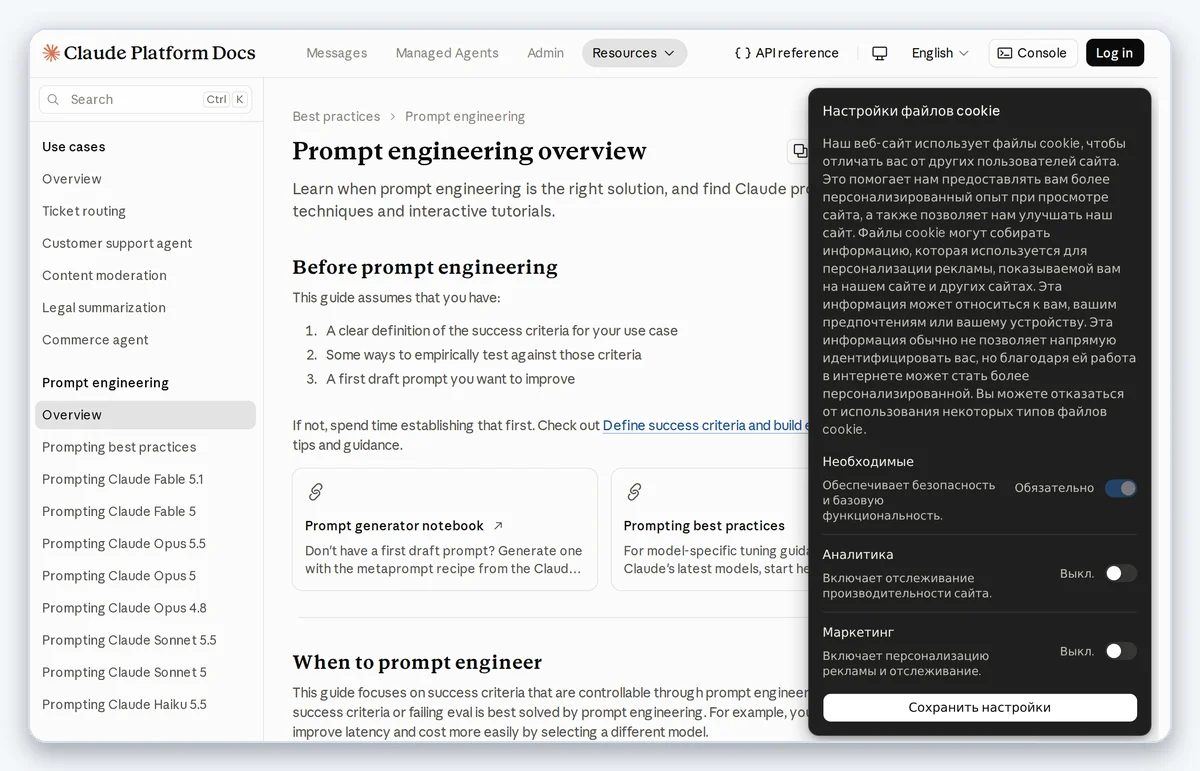Click link icon on Prompting best practices card
Screen dimensions: 1200x771
click(634, 492)
